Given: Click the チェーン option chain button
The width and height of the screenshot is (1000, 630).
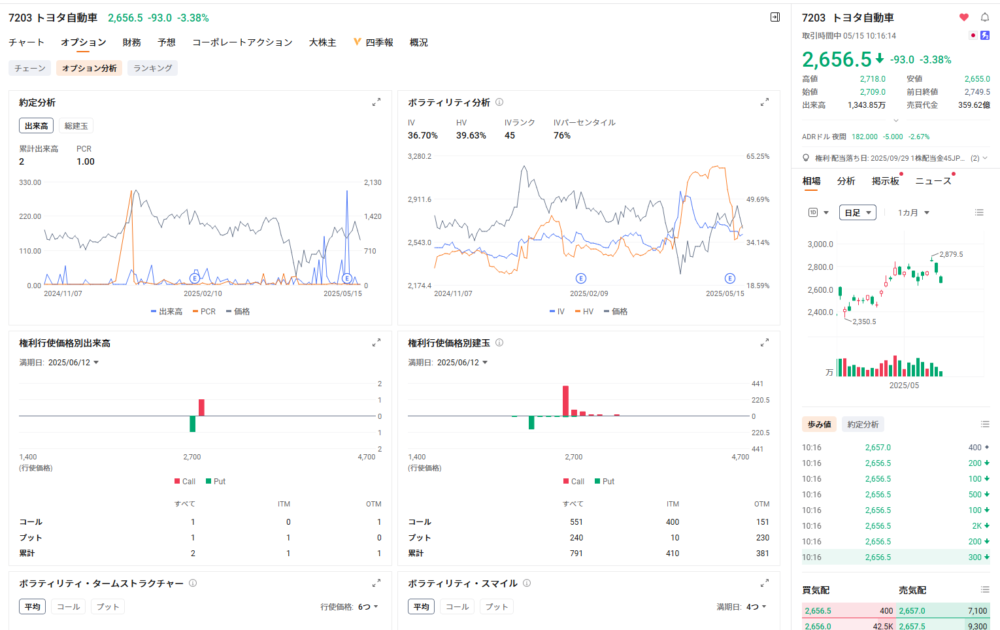Looking at the screenshot, I should point(29,68).
